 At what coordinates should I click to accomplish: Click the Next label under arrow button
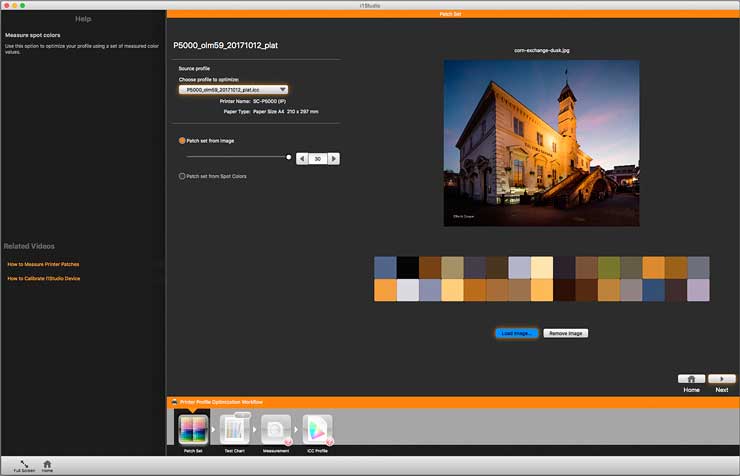722,390
